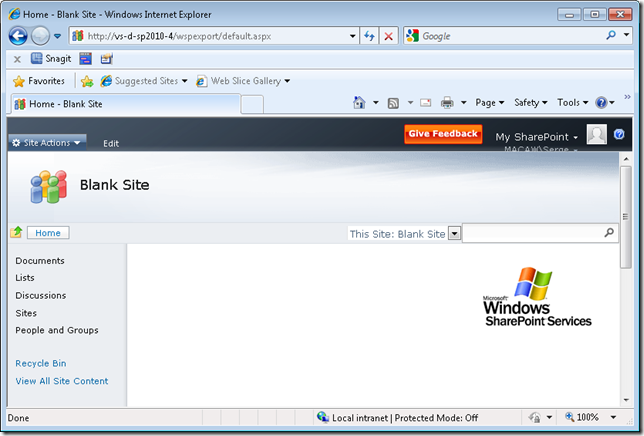Image resolution: width=644 pixels, height=436 pixels.
Task: Open the Recycle Bin link
Action: pyautogui.click(x=41, y=364)
